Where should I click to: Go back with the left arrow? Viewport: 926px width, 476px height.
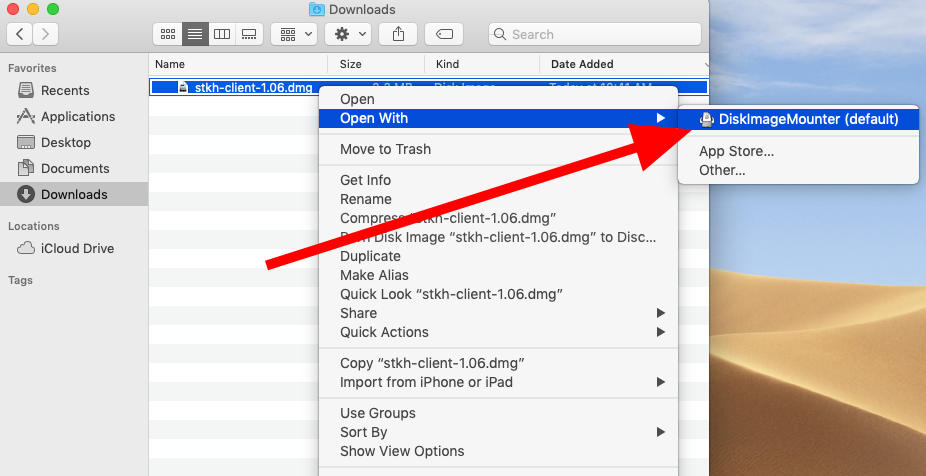(20, 34)
